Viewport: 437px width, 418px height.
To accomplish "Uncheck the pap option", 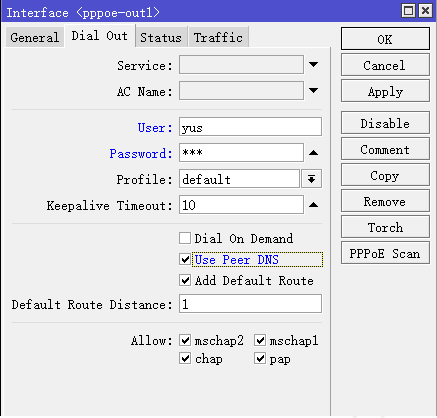I will coord(260,358).
